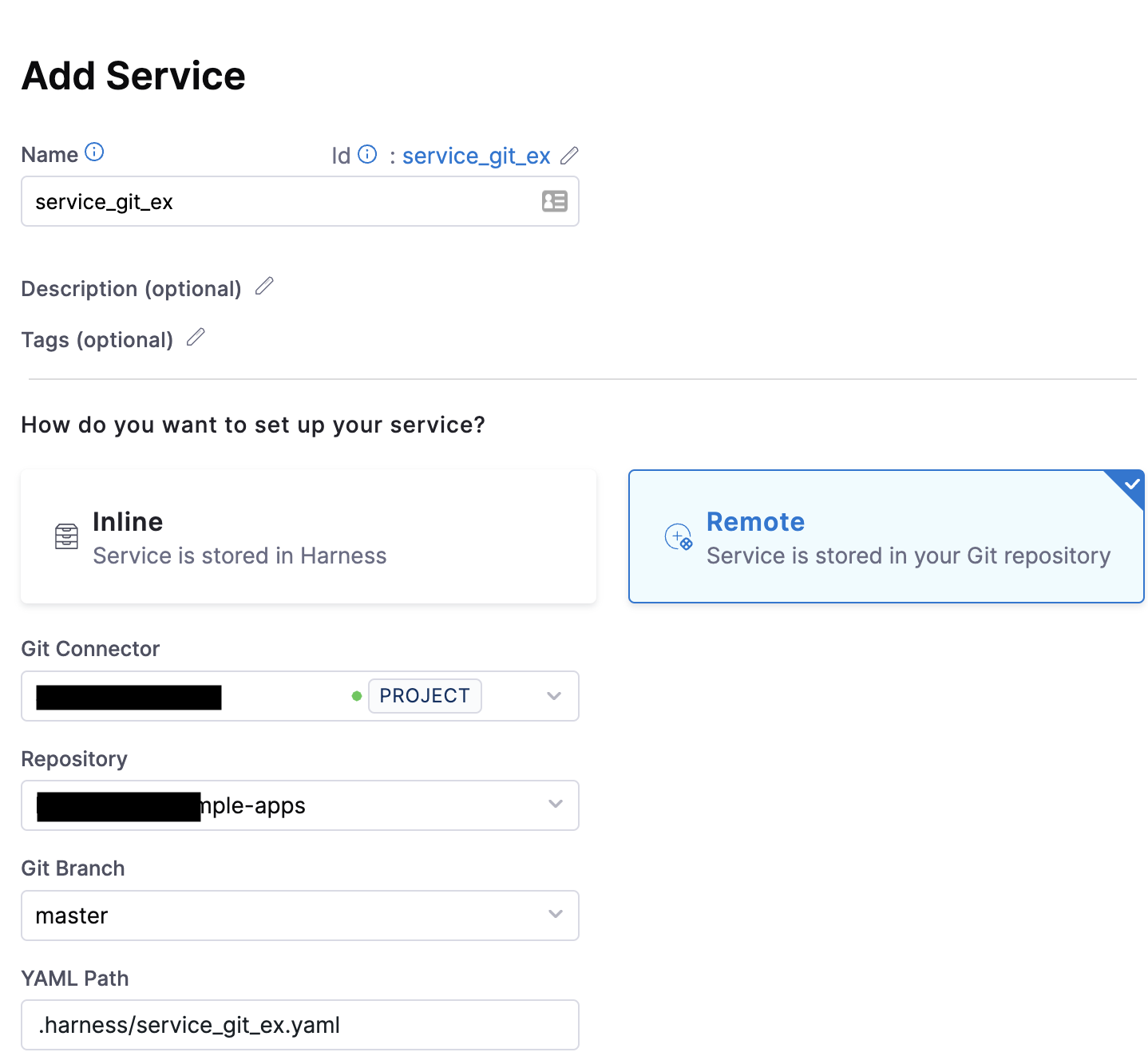Click the Inline storage cabinet icon
This screenshot has width=1148, height=1052.
click(66, 536)
